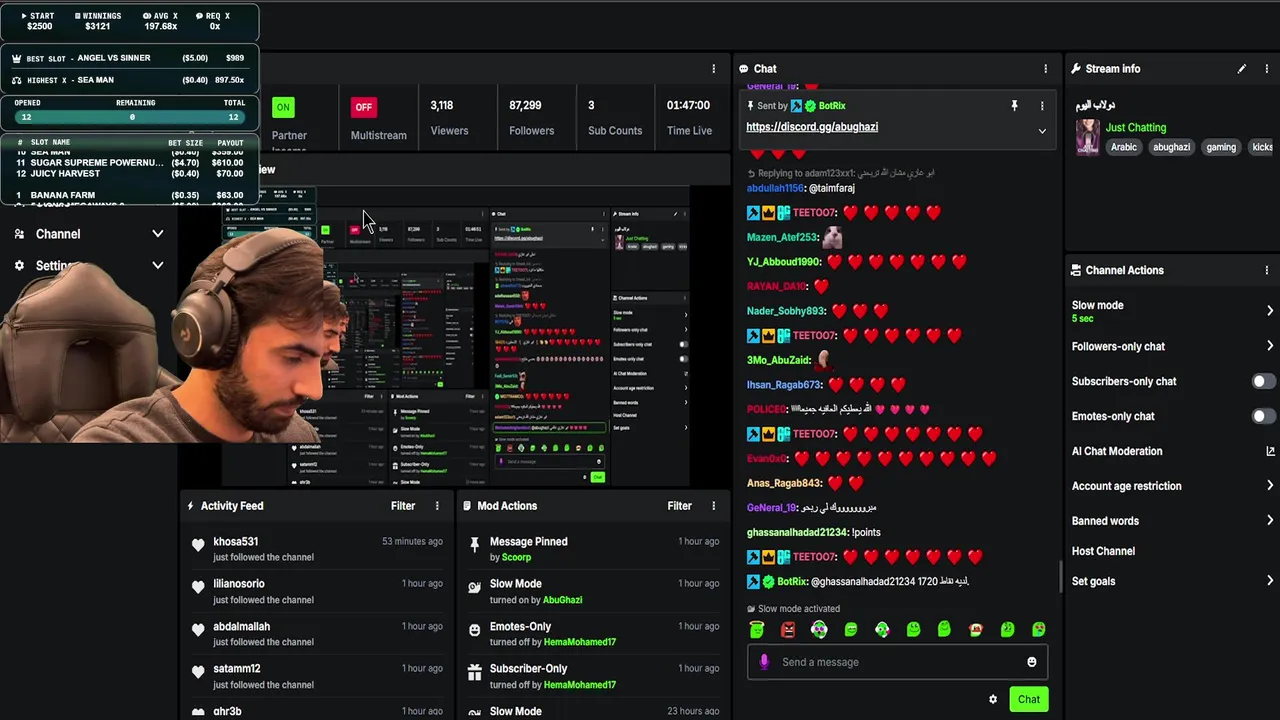Click in the Send a message field

coord(897,662)
